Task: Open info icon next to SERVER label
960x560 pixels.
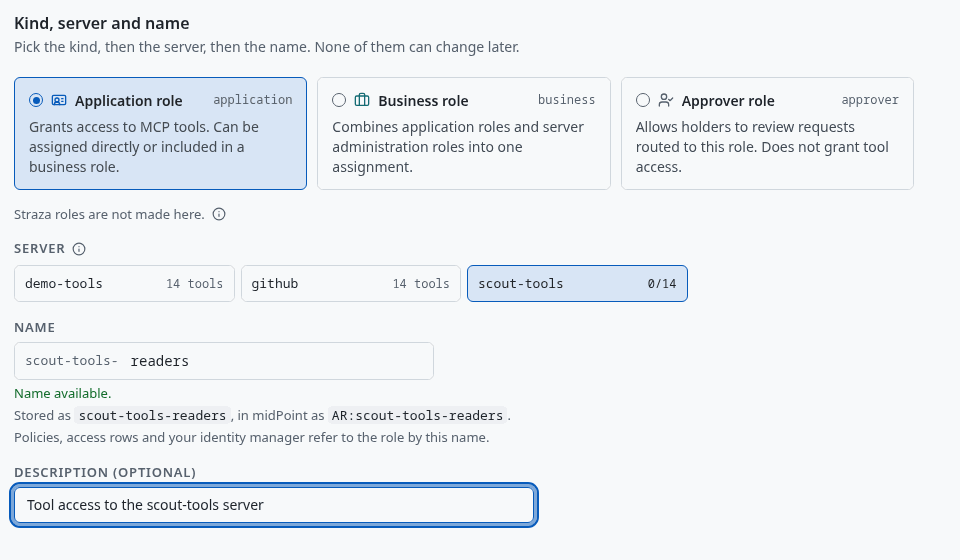Action: click(x=79, y=249)
